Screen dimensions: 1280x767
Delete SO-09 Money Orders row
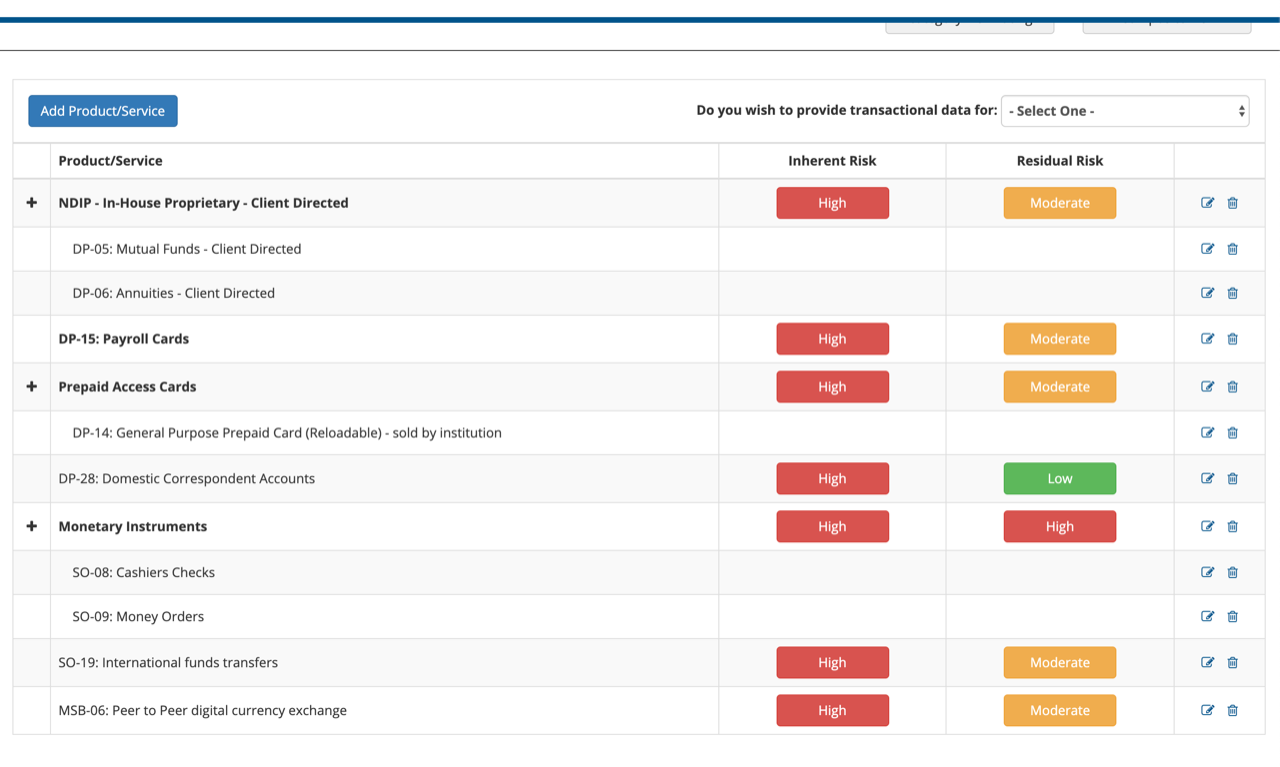click(1232, 616)
